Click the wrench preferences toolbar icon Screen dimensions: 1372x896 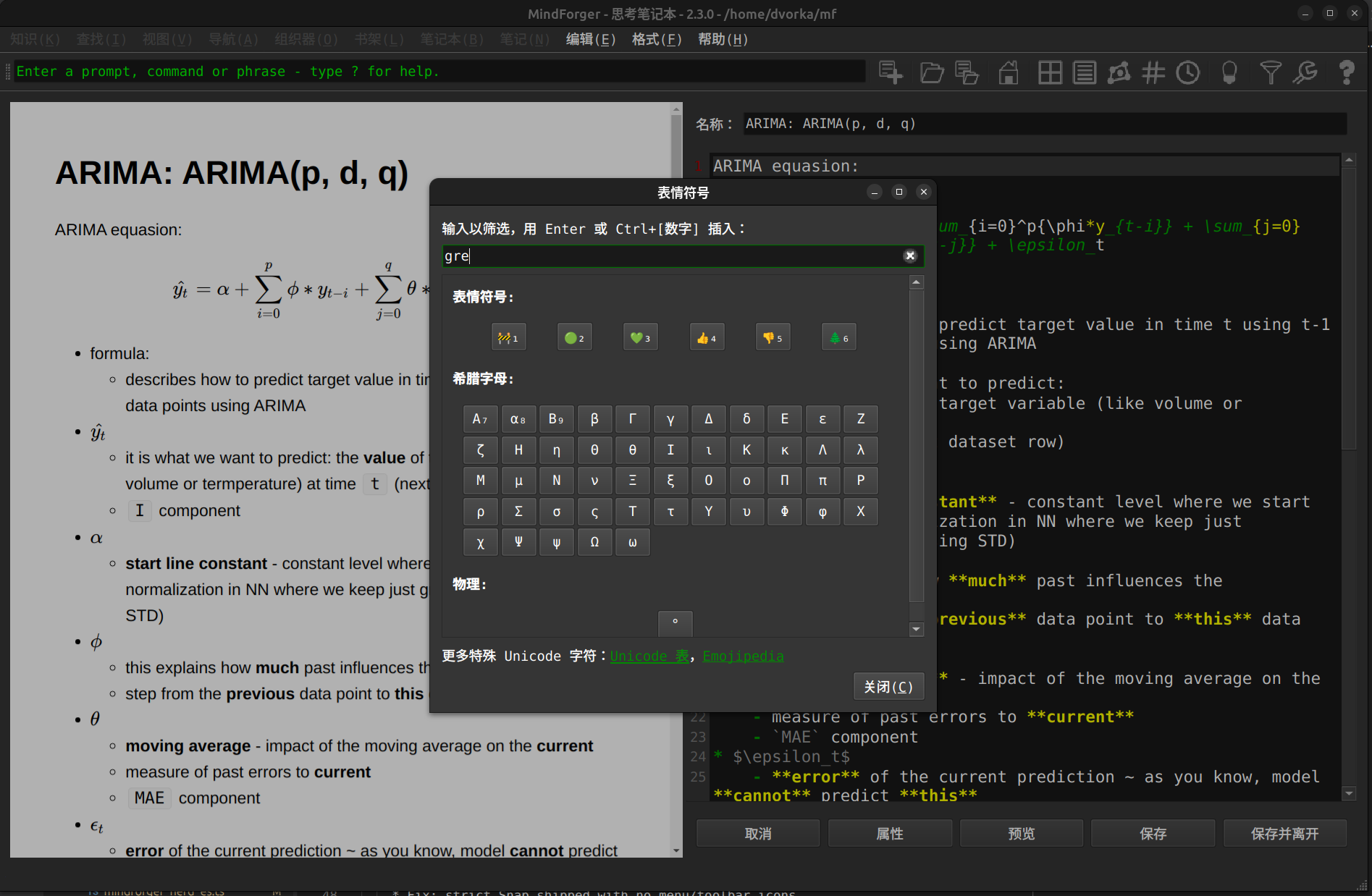[x=1305, y=72]
